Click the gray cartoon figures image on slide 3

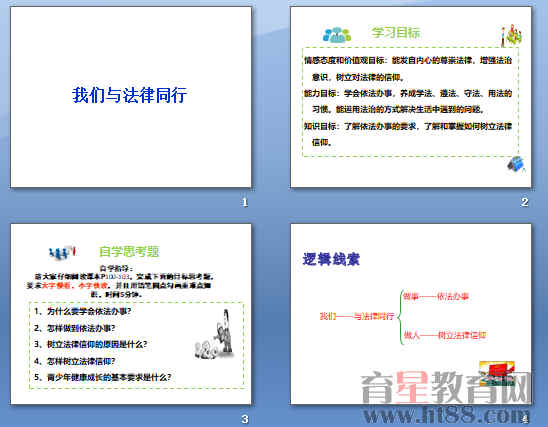tap(215, 335)
